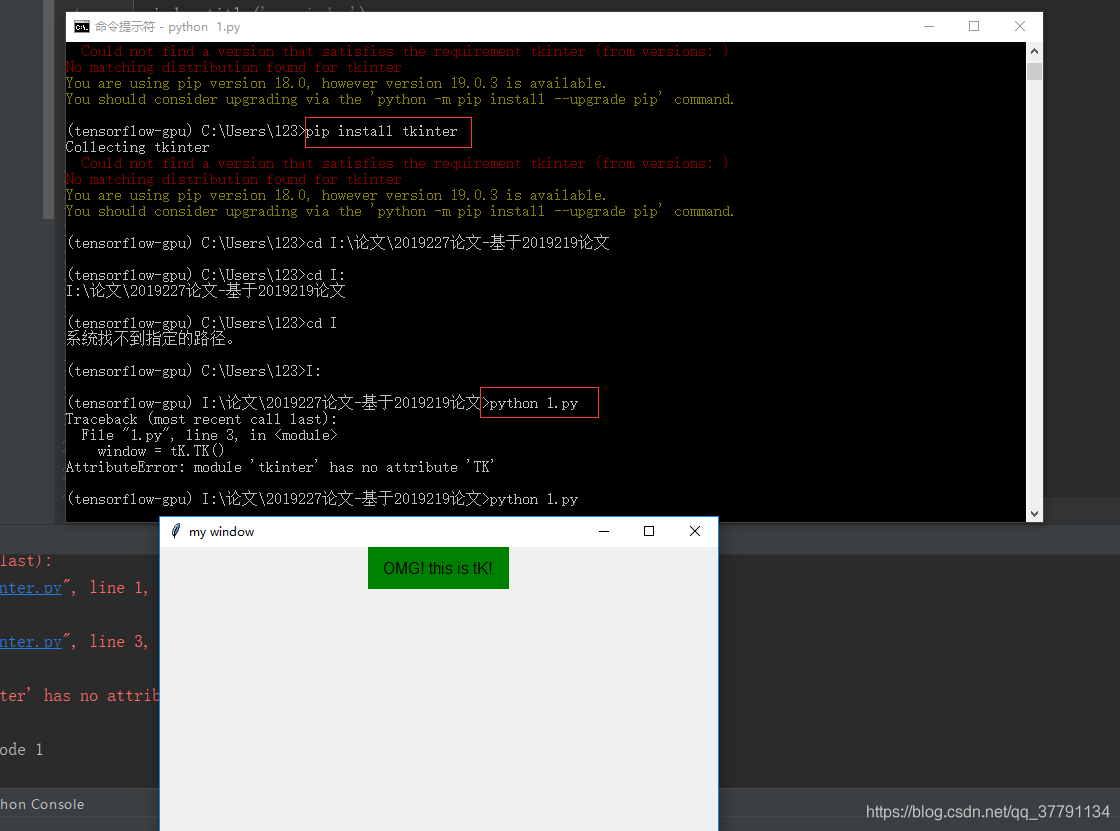Click the command prompt icon in the title bar
1120x831 pixels.
82,27
